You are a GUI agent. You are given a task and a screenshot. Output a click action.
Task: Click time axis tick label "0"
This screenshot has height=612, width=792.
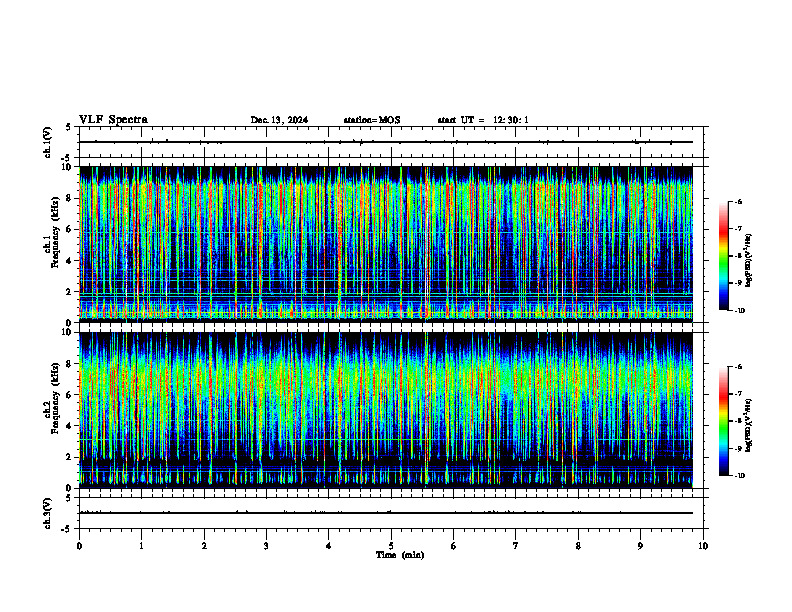click(x=79, y=546)
